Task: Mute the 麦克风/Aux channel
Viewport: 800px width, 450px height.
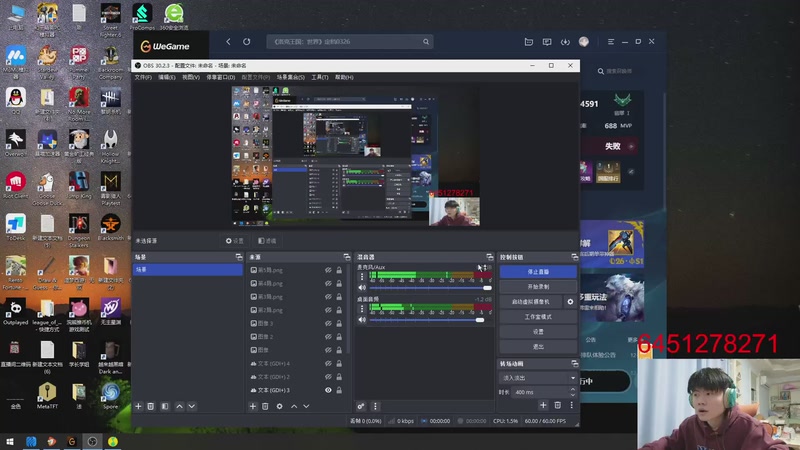Action: [362, 288]
